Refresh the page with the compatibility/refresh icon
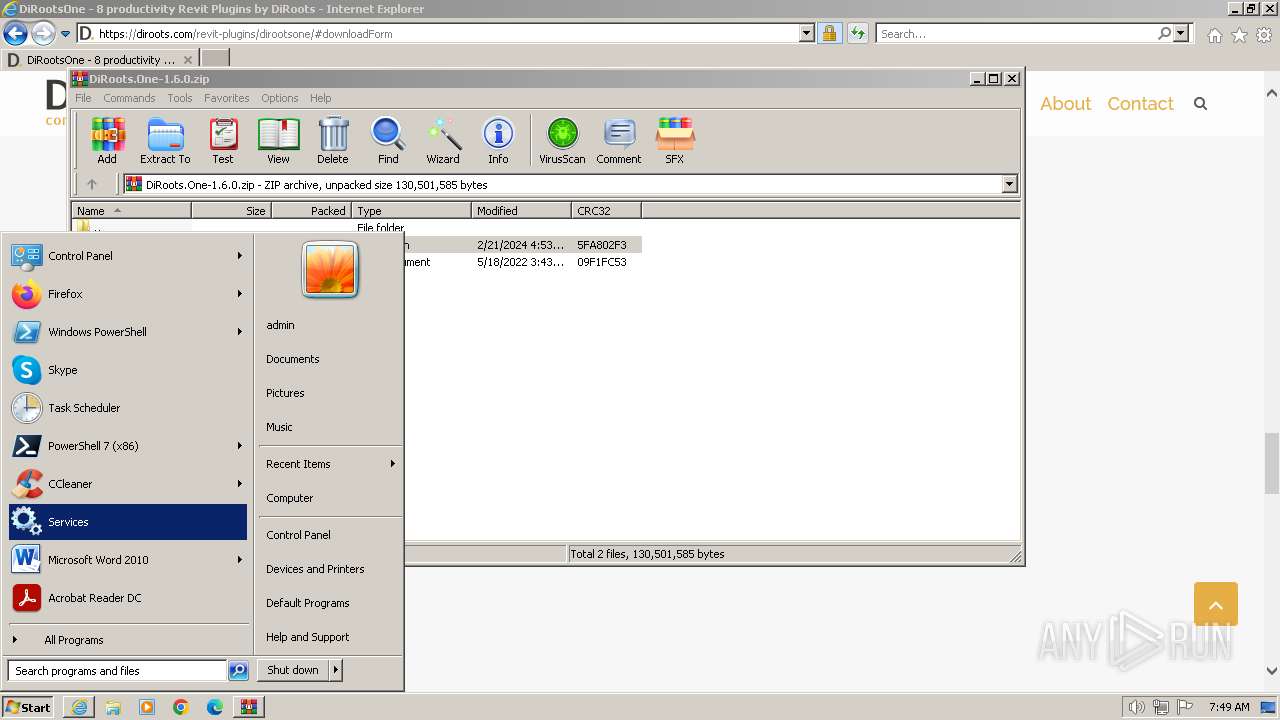Image resolution: width=1280 pixels, height=720 pixels. (x=857, y=33)
